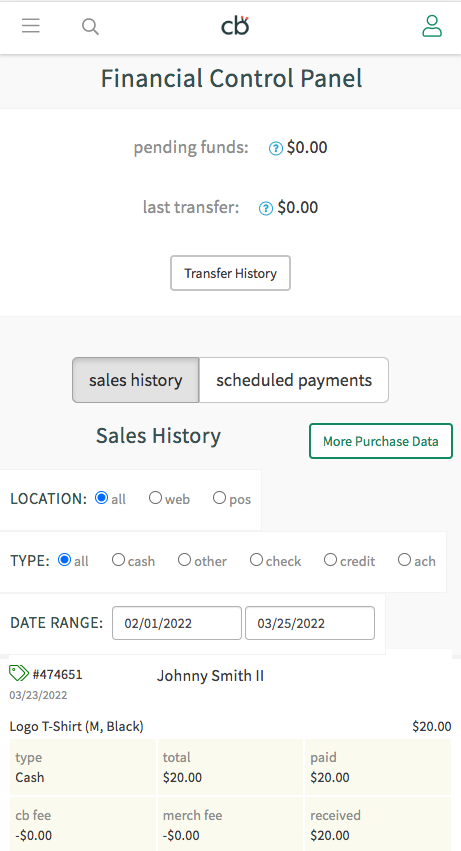Click the tag icon beside order #474651
Screen dimensions: 461x851
pyautogui.click(x=19, y=674)
